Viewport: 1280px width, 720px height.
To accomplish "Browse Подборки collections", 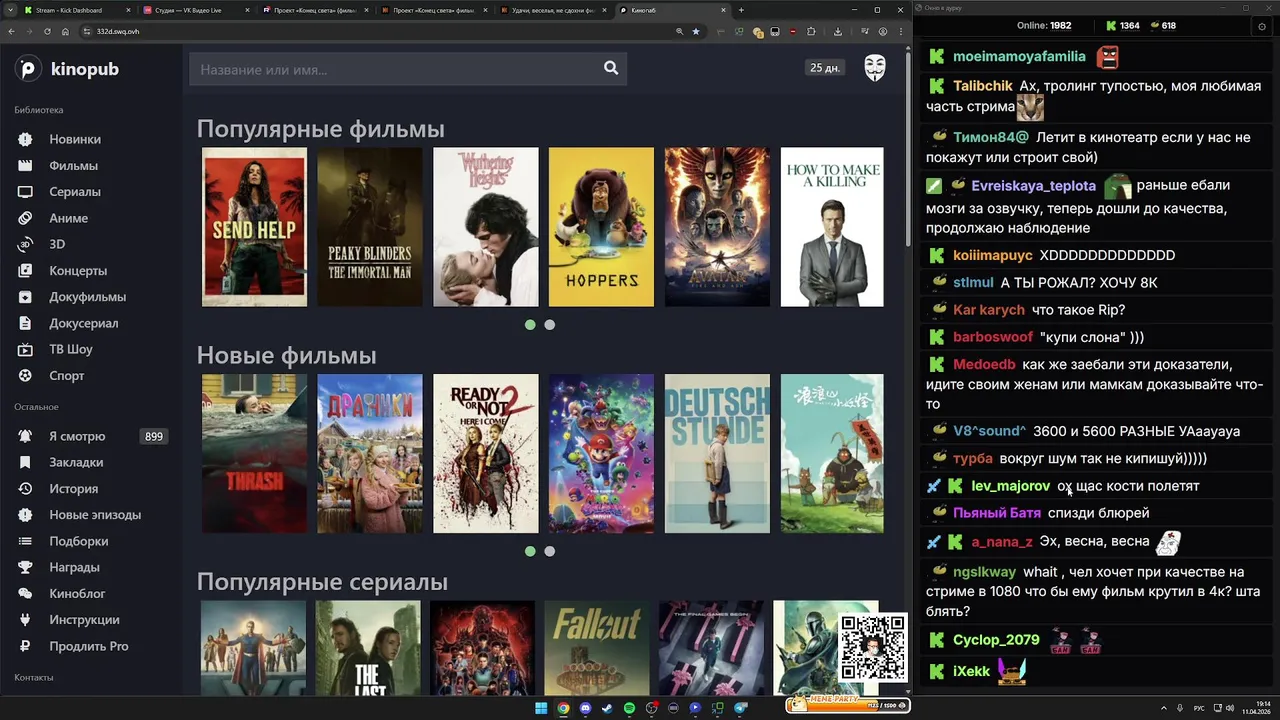I will coord(78,541).
